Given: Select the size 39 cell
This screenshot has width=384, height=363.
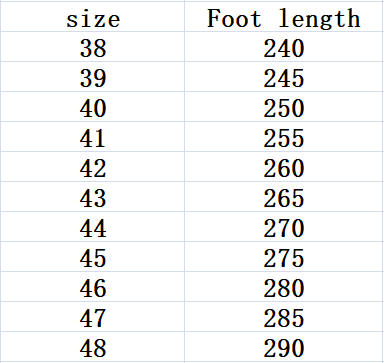Looking at the screenshot, I should 93,77.
